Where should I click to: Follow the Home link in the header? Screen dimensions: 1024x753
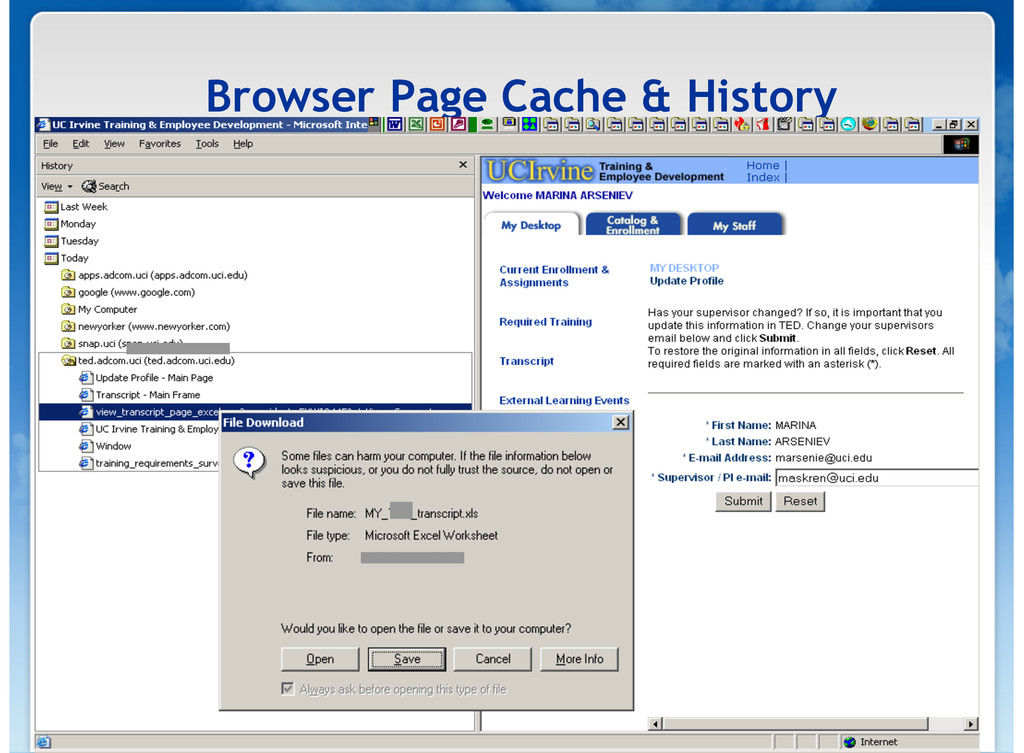763,165
